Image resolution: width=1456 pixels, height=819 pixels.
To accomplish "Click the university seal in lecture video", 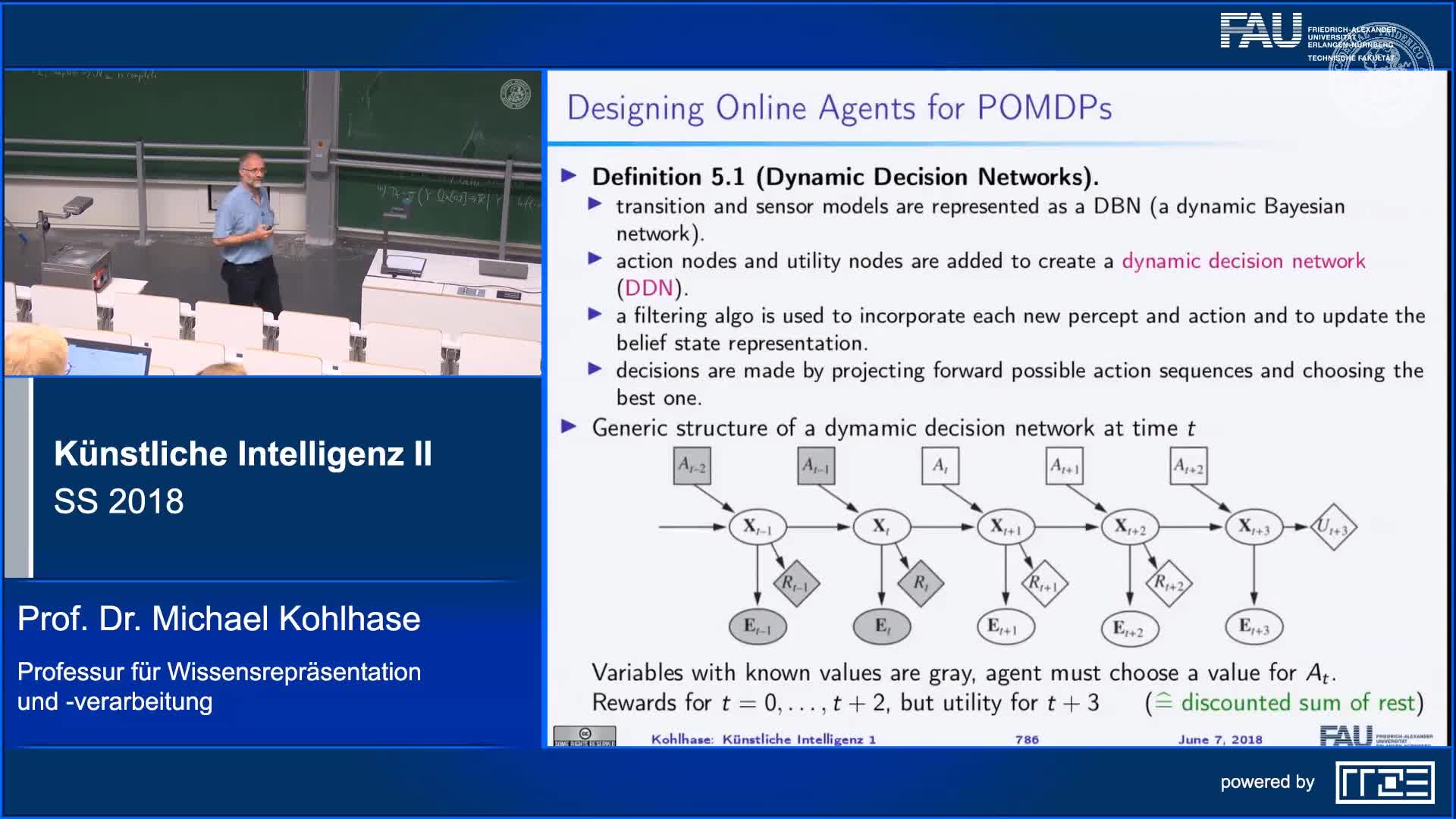I will (x=516, y=95).
